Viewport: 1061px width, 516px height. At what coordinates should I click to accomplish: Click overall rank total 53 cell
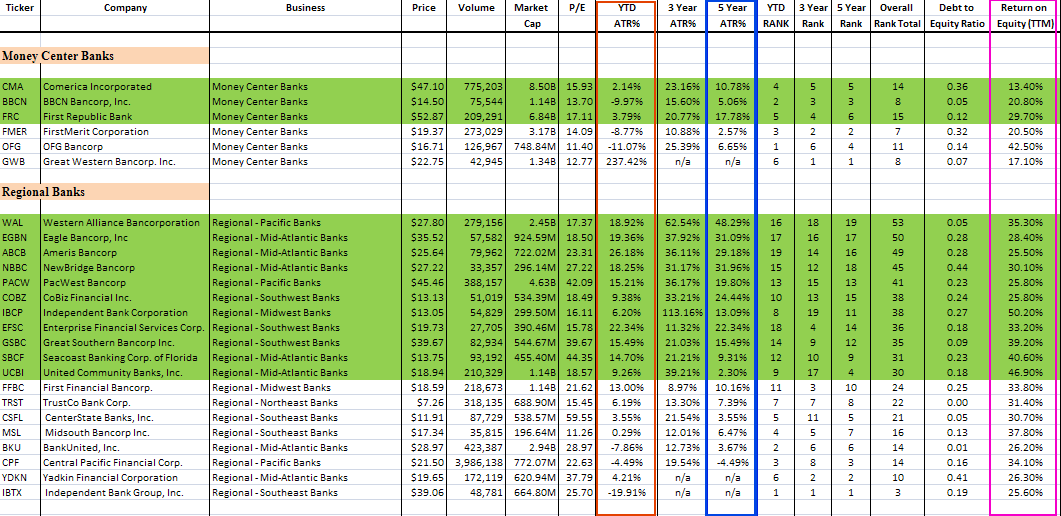coord(897,222)
